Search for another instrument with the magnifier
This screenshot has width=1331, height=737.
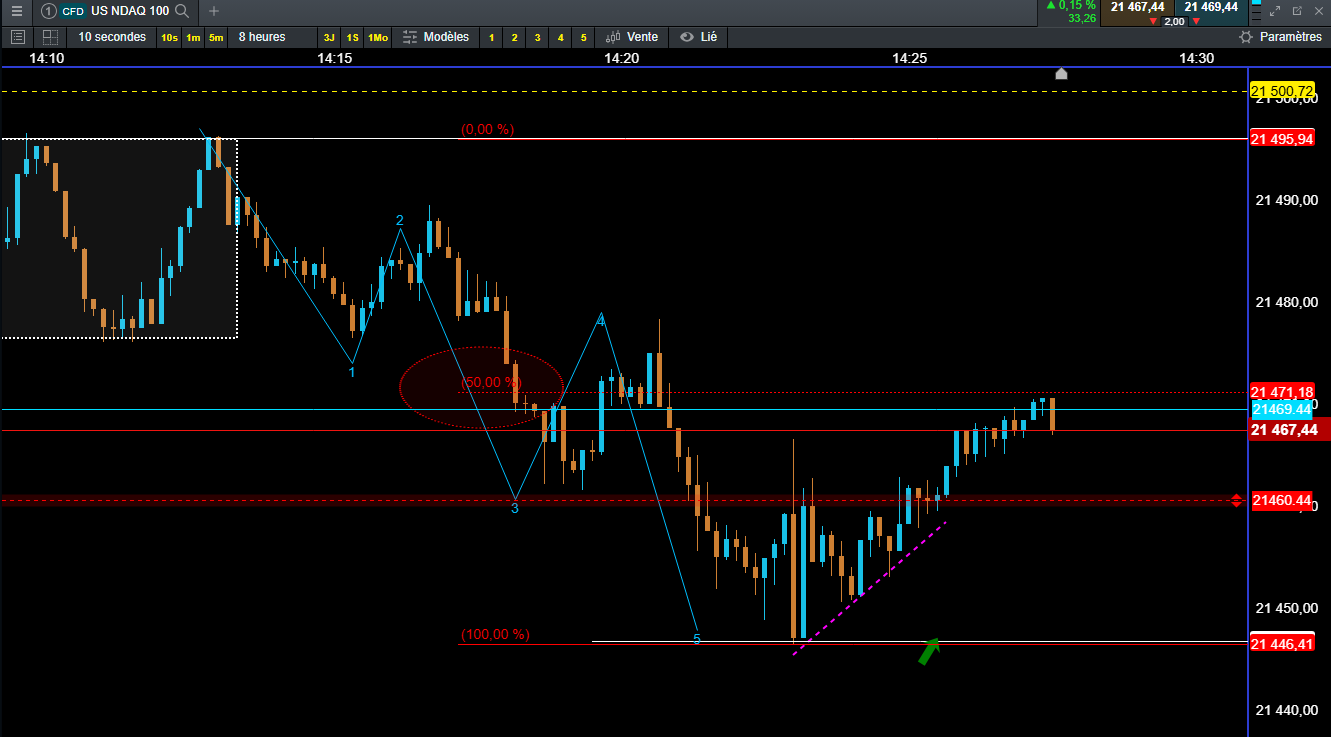tap(181, 11)
